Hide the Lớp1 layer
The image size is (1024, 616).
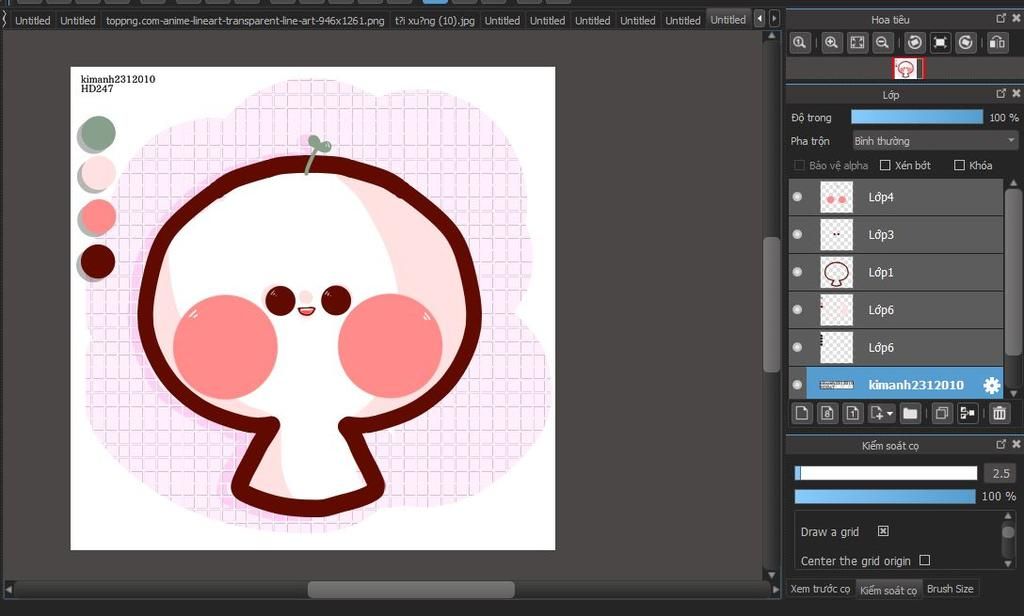click(x=797, y=272)
